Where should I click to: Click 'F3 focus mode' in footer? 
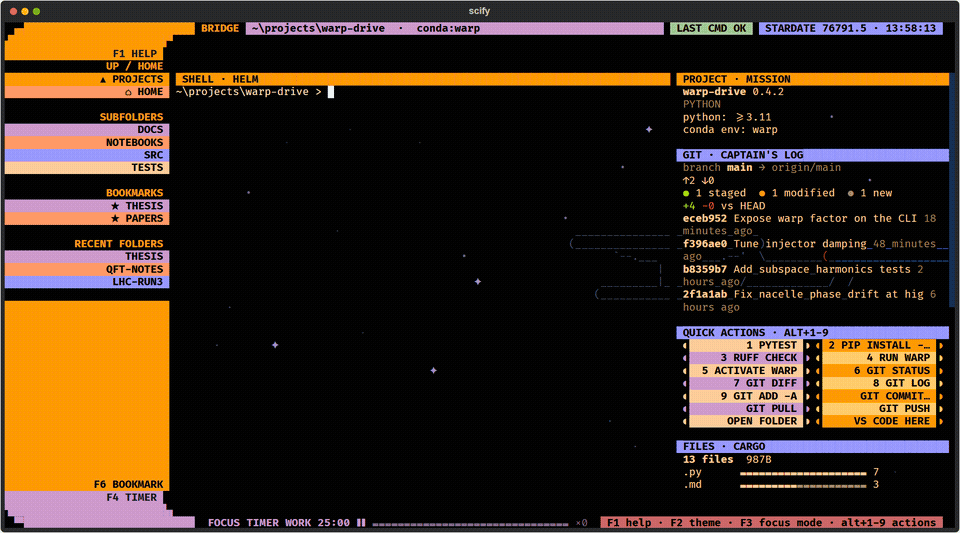[781, 523]
